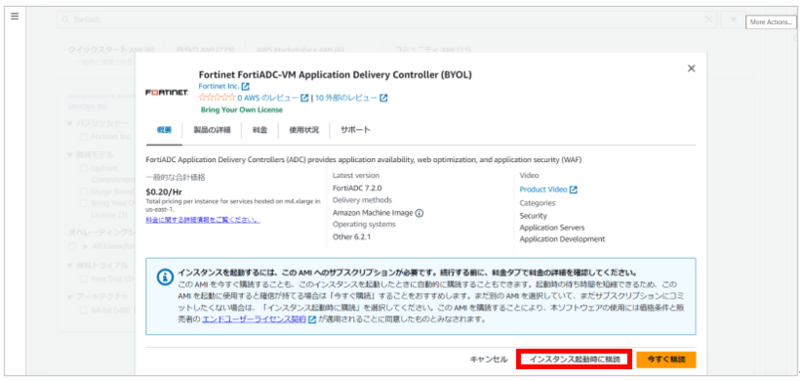800x380 pixels.
Task: Tick the Upfront Commitment checkbox
Action: tap(83, 168)
